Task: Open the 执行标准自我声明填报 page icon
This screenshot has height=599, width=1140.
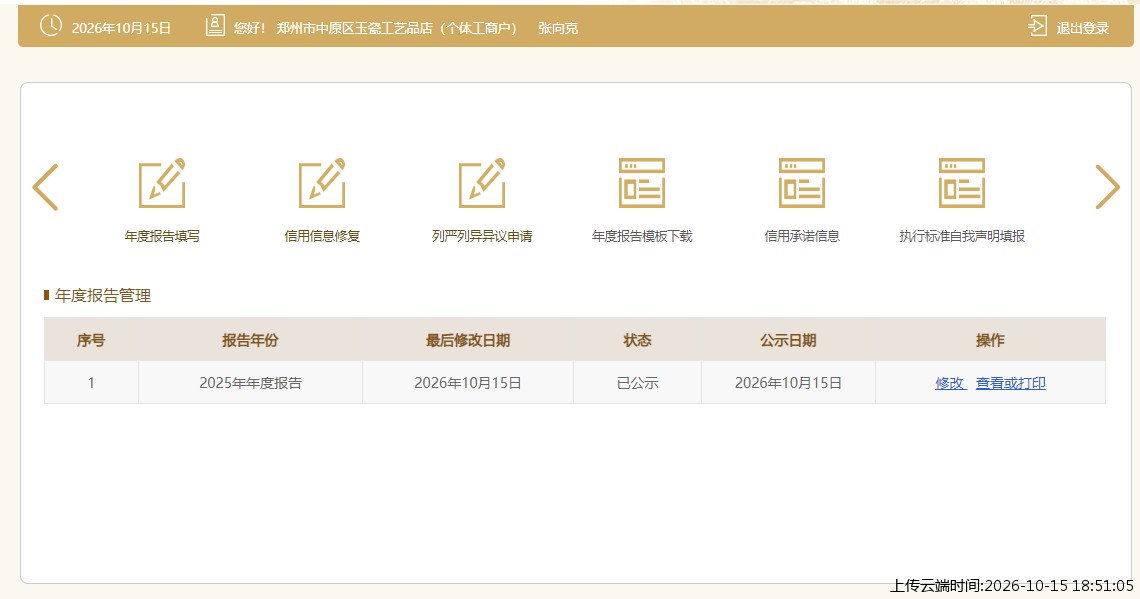Action: point(962,183)
